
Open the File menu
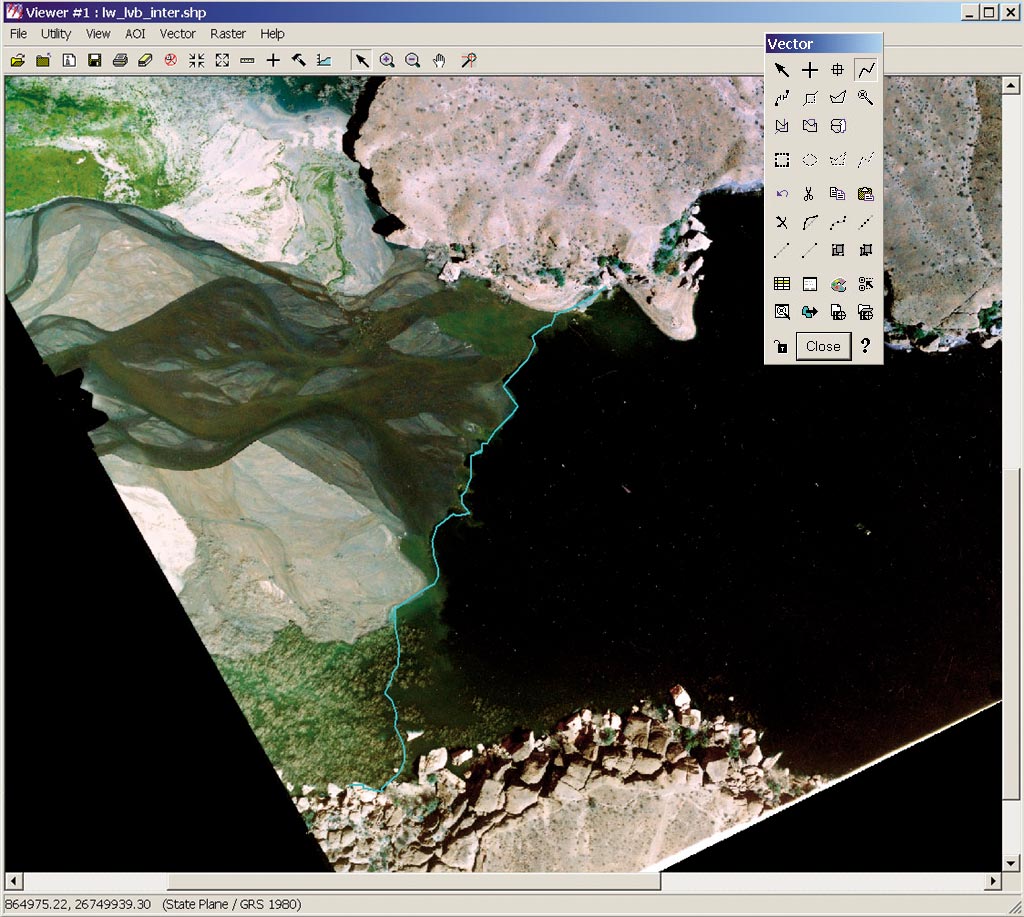pos(18,33)
